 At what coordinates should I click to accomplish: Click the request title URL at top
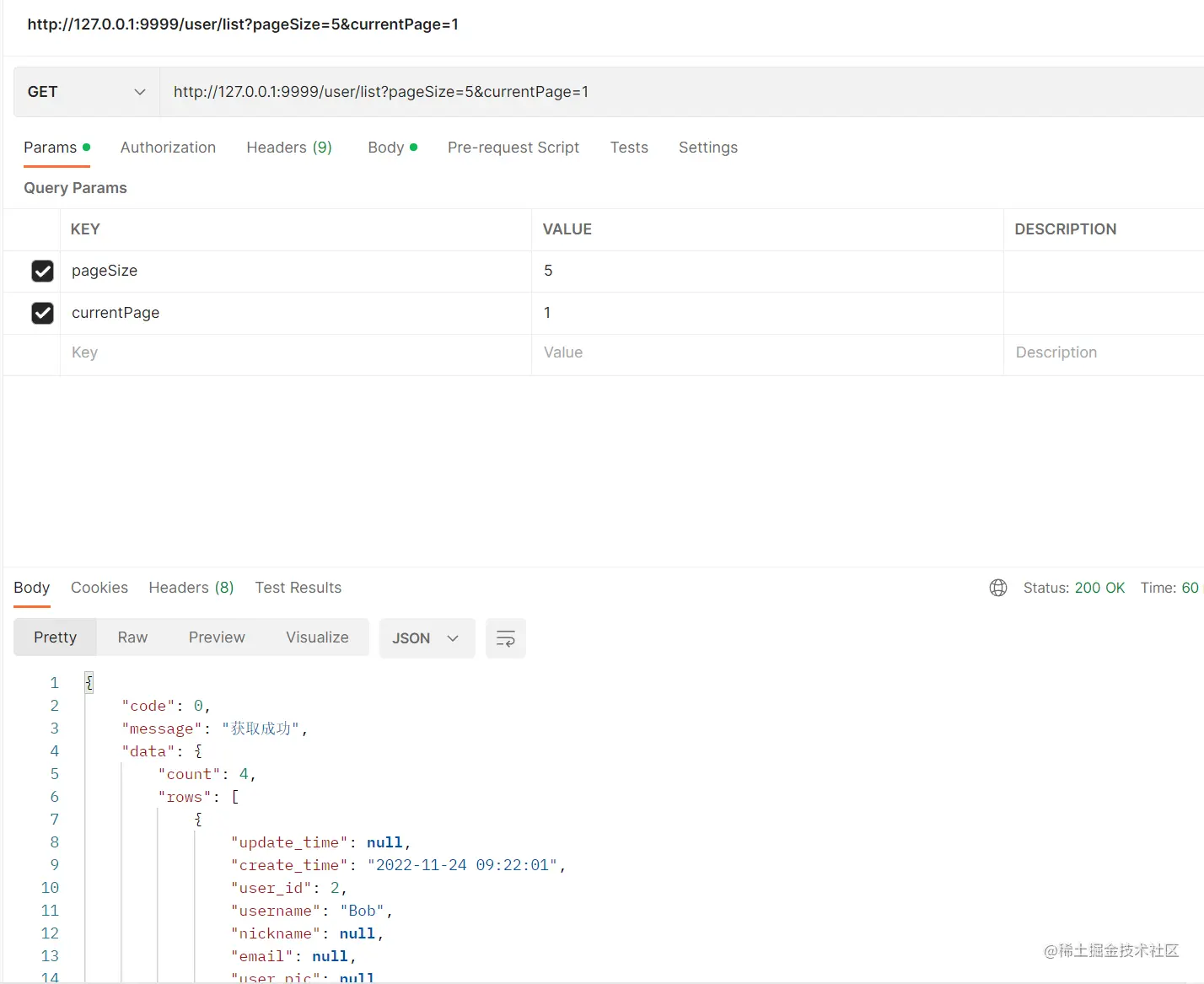(x=243, y=24)
